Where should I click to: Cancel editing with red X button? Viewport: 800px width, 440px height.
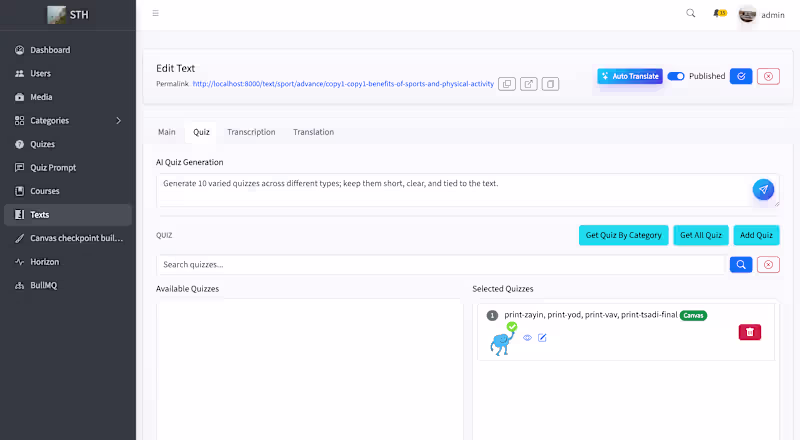pos(768,76)
